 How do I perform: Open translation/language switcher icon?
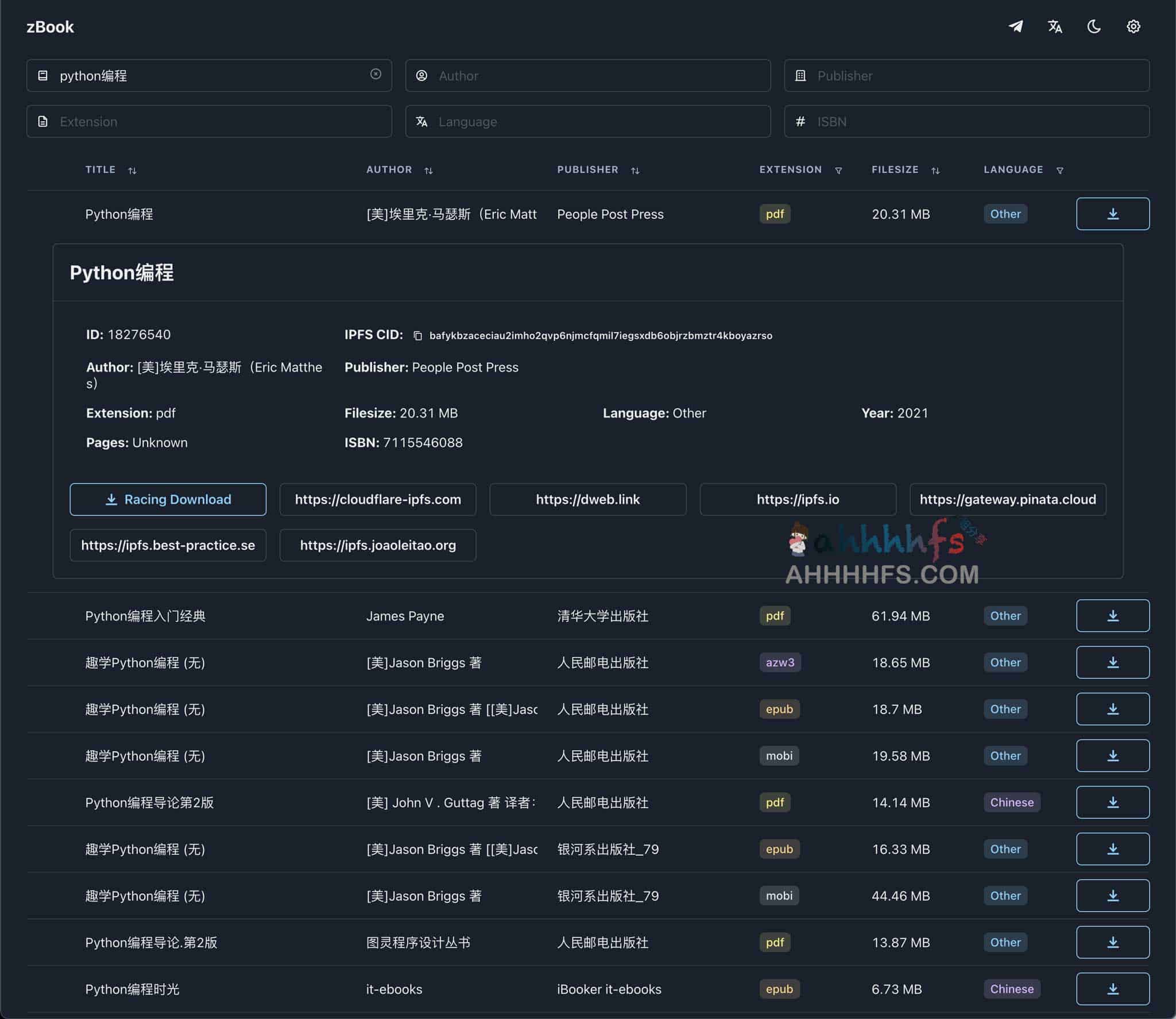coord(1055,26)
